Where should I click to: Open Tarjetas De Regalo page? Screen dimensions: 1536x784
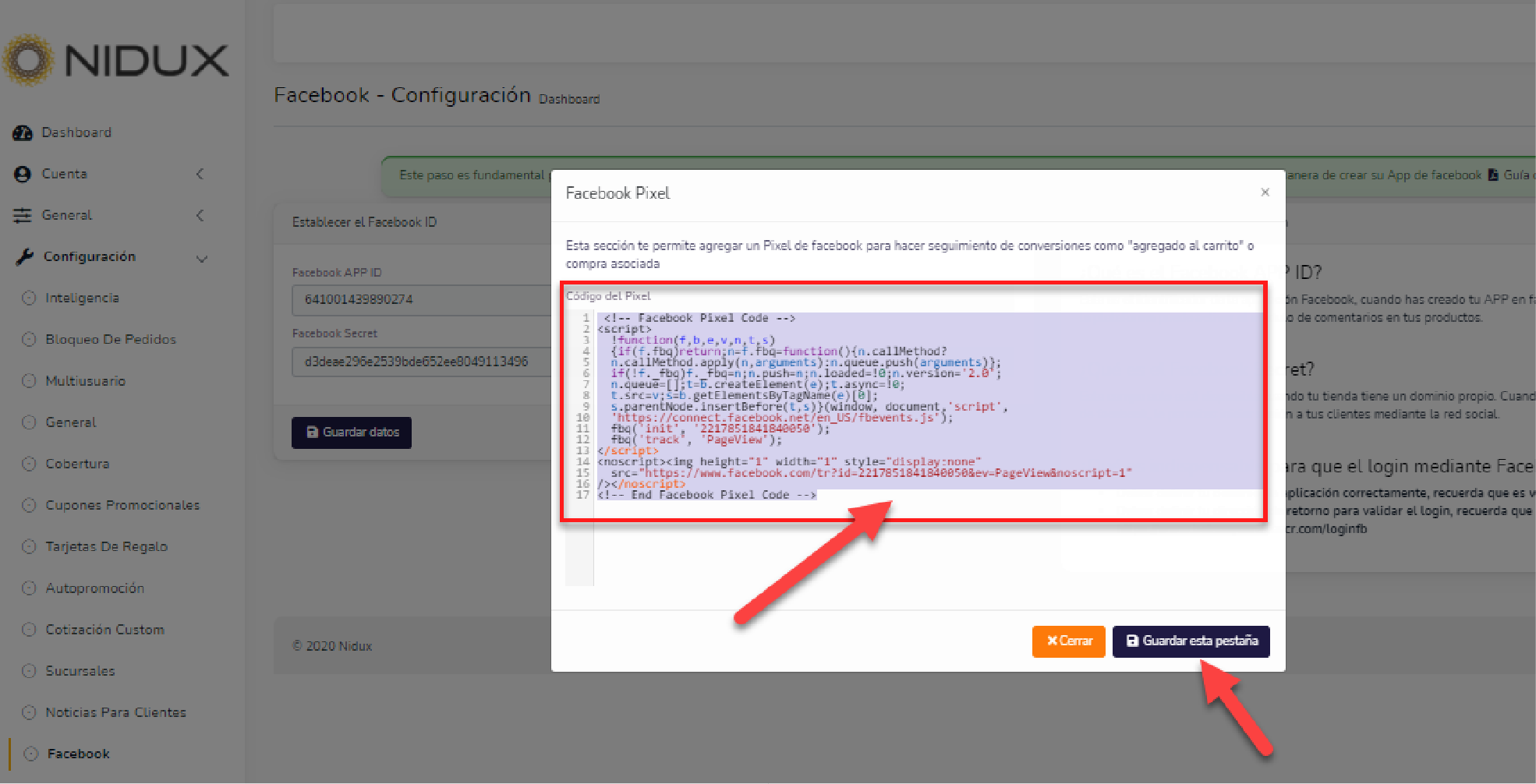(107, 546)
